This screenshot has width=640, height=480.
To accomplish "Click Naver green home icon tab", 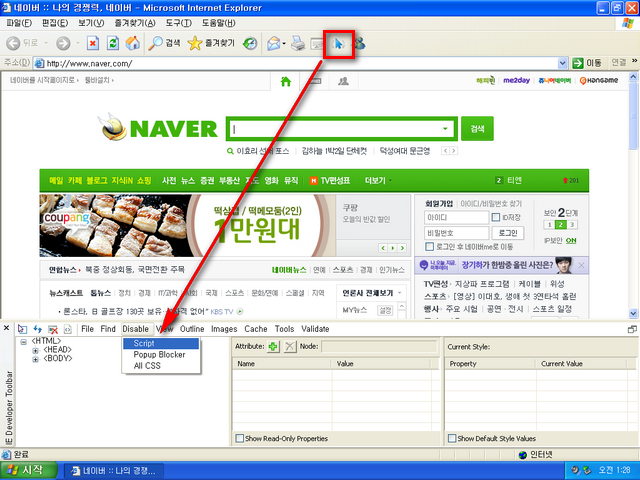I will pyautogui.click(x=286, y=82).
